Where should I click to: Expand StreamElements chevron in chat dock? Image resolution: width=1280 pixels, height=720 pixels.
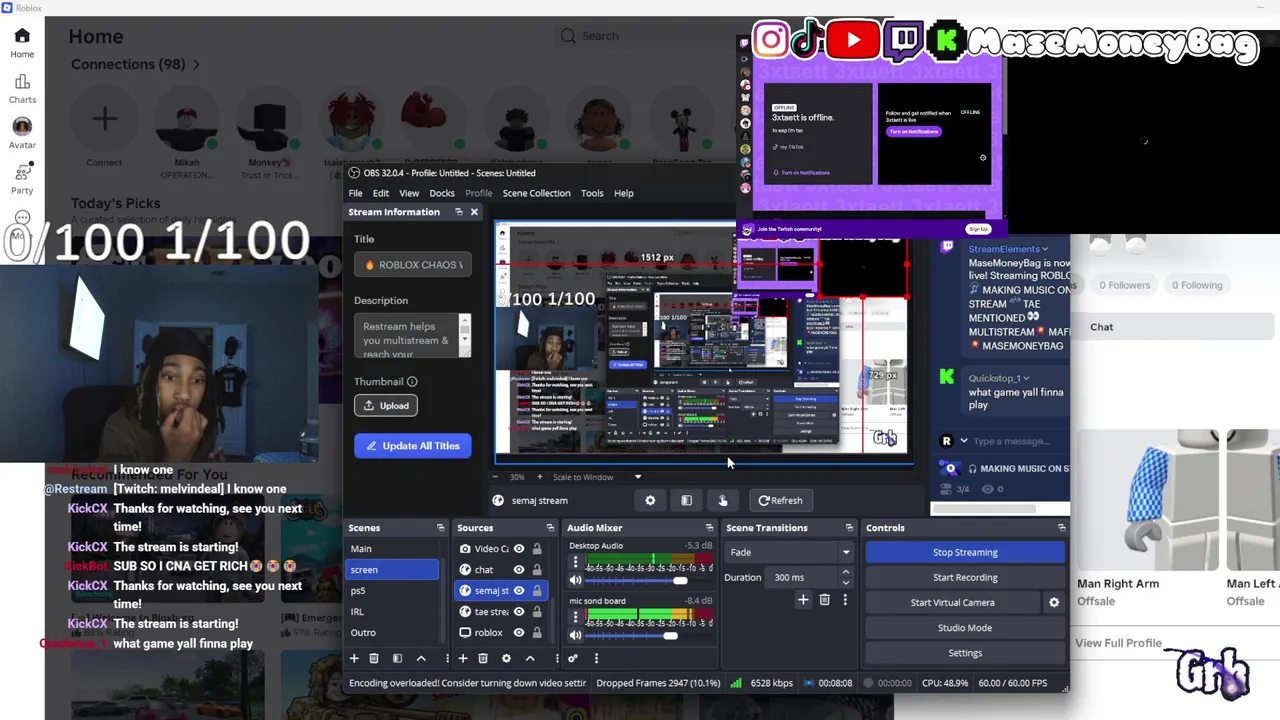[x=1045, y=249]
